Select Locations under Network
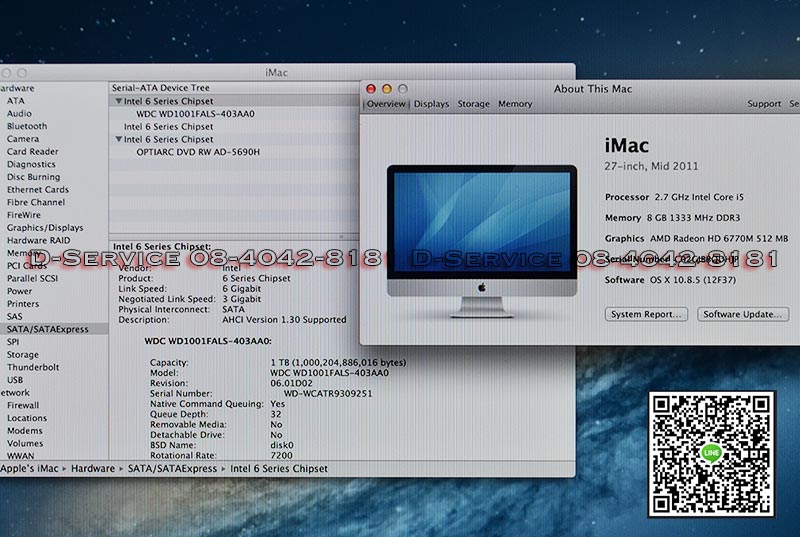Screen dimensions: 800x537 (x=27, y=418)
